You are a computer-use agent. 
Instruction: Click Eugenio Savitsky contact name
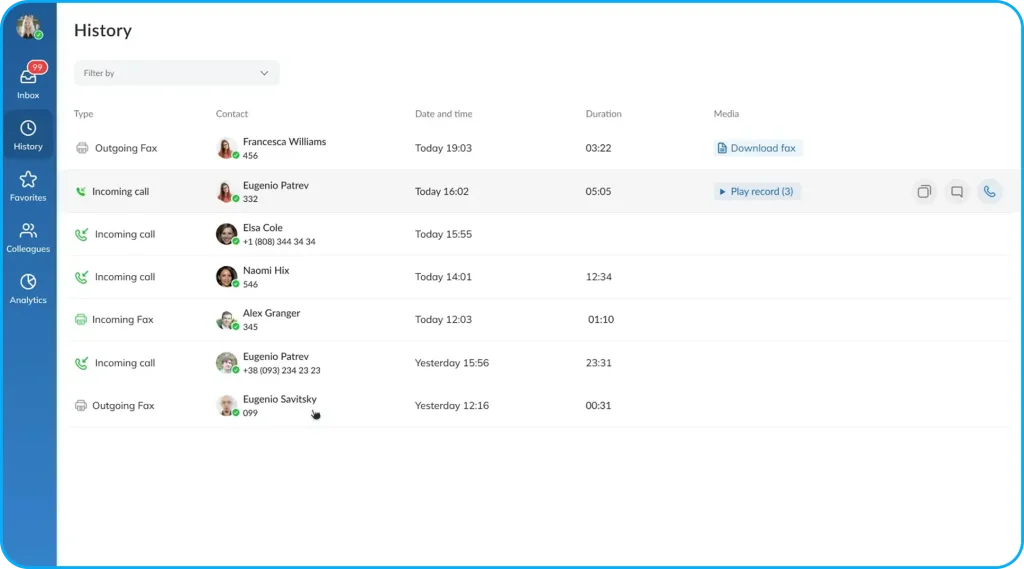pos(279,400)
